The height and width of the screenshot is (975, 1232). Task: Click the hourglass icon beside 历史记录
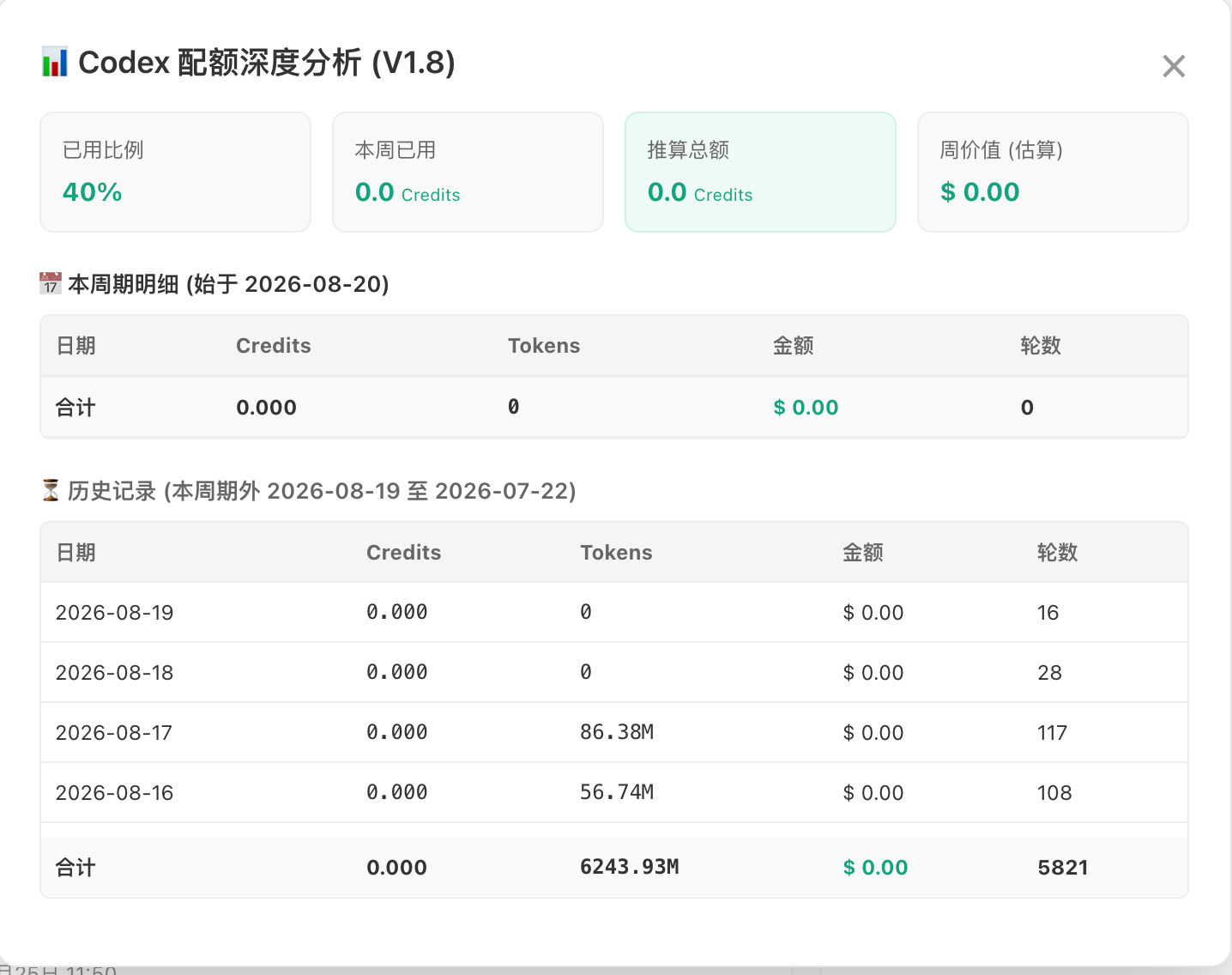coord(51,490)
